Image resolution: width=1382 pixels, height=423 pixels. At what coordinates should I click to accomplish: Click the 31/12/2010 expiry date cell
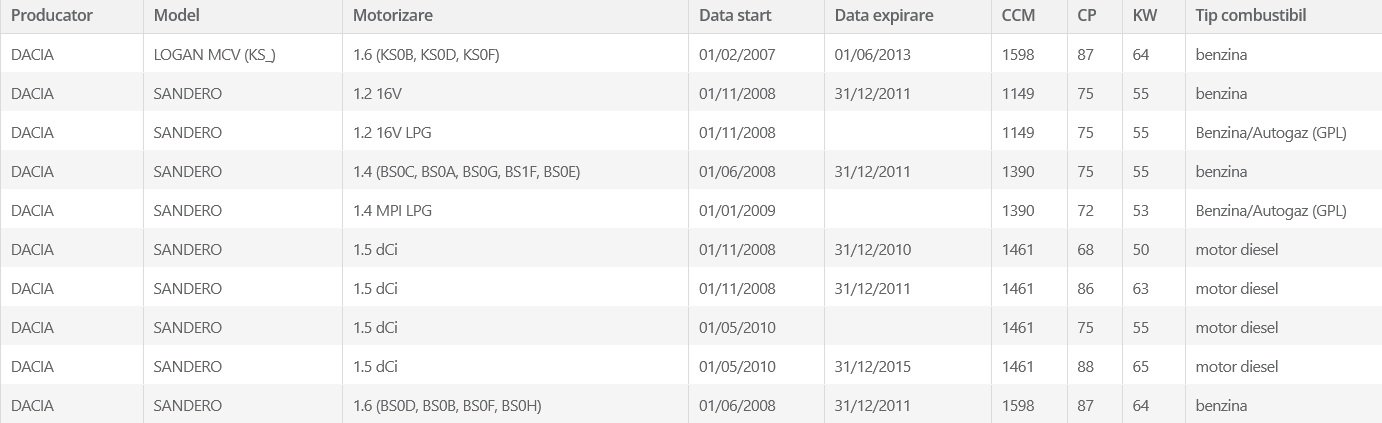[873, 249]
